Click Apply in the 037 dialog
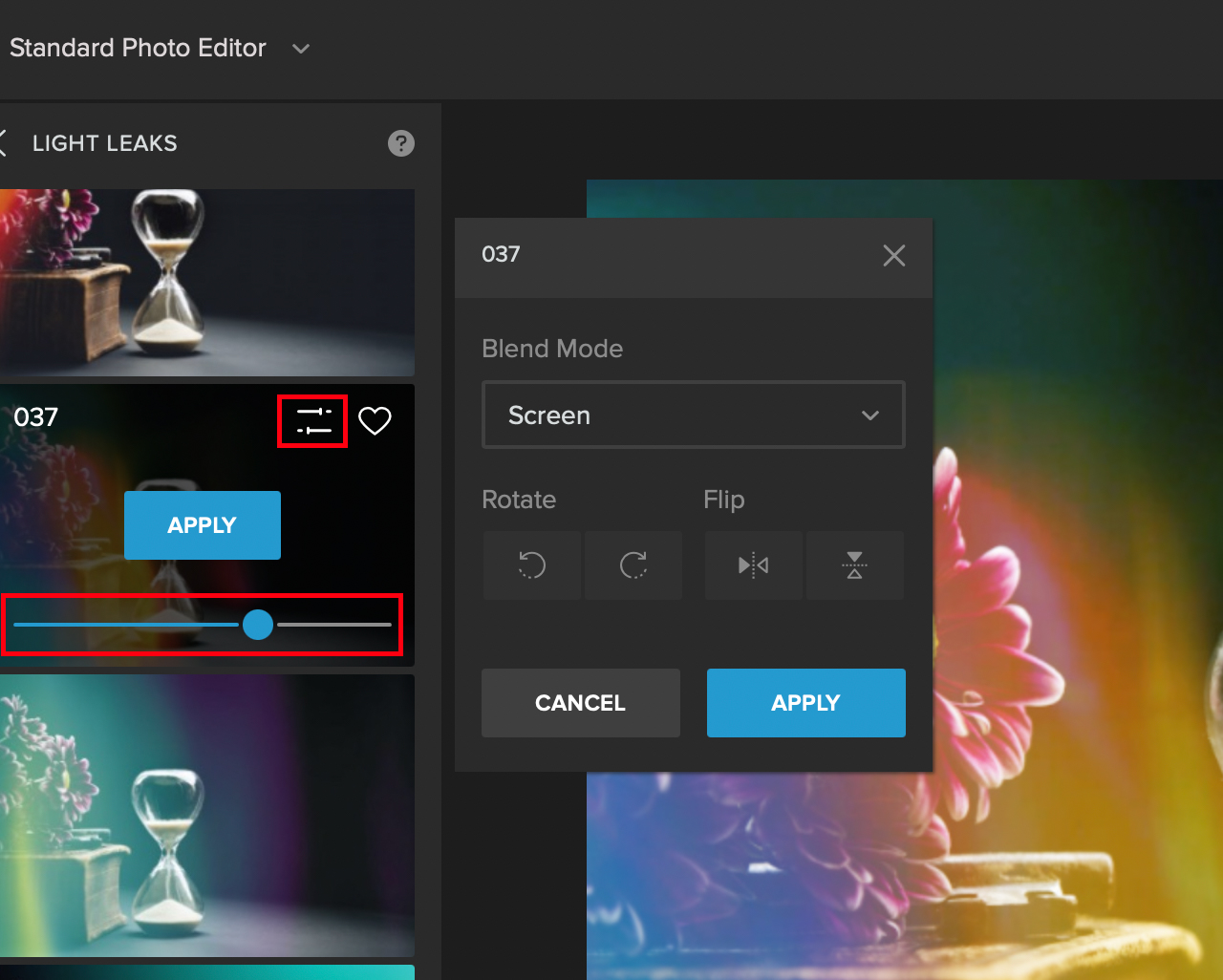Viewport: 1223px width, 980px height. coord(806,703)
